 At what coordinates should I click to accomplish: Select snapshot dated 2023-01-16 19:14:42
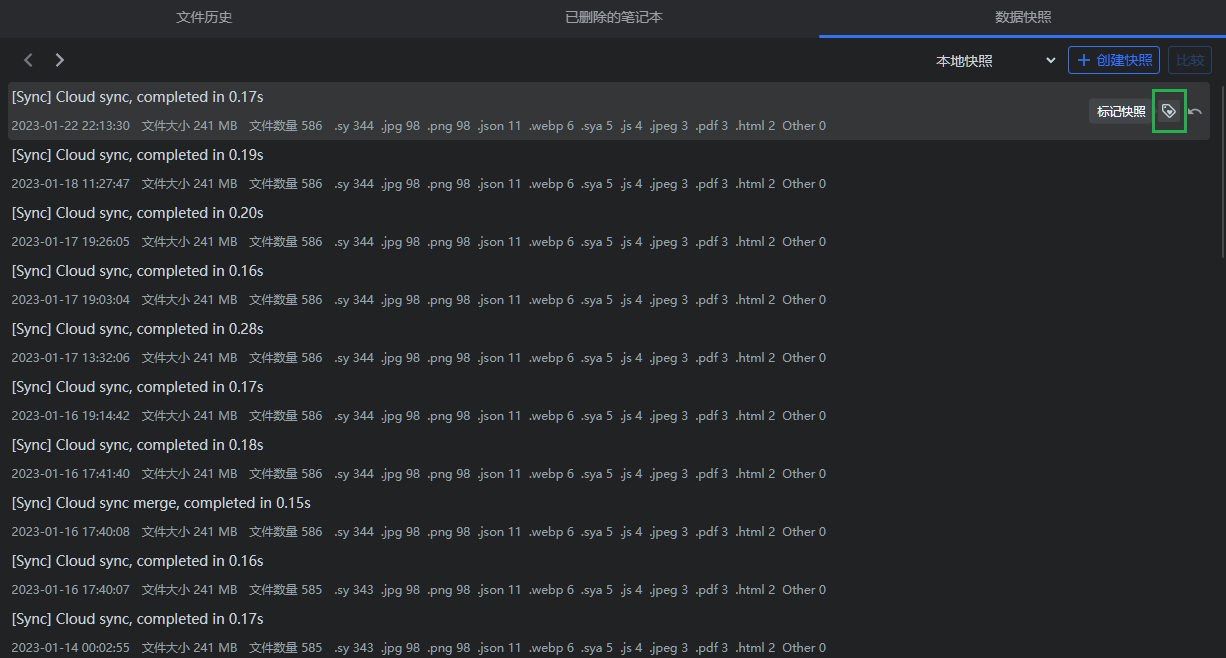pos(608,401)
